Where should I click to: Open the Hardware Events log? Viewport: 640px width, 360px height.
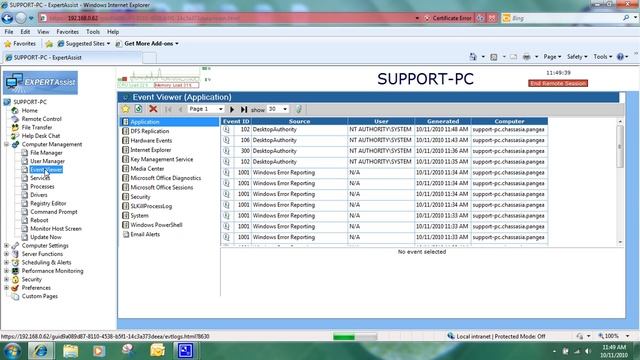151,140
